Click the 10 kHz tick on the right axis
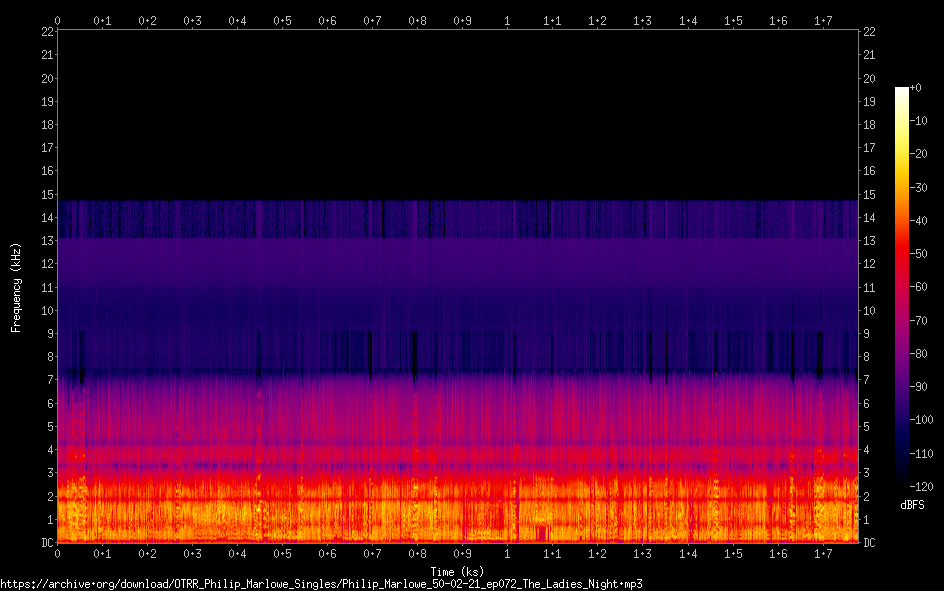 870,311
